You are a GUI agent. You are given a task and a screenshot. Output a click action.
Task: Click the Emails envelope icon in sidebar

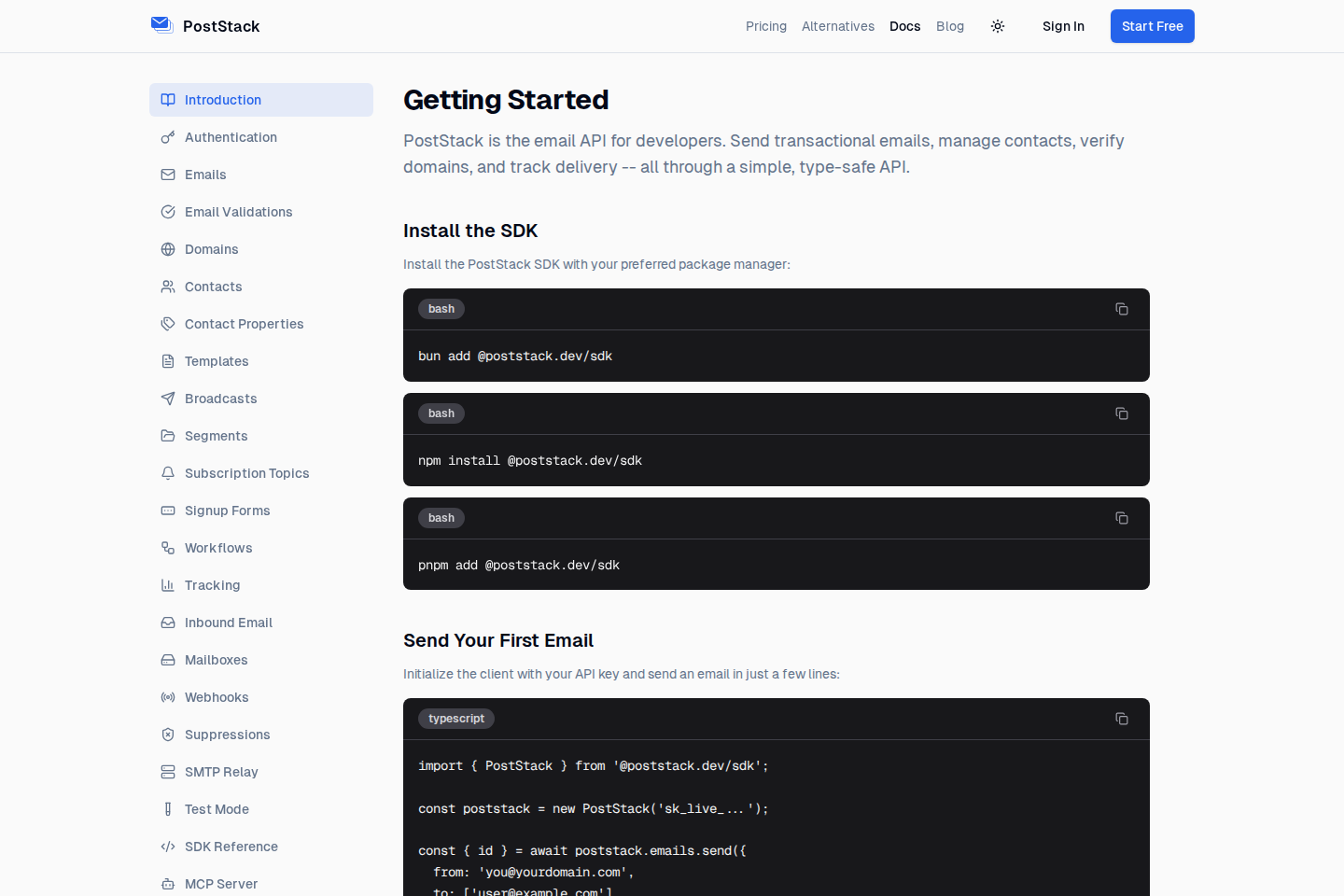(x=168, y=175)
